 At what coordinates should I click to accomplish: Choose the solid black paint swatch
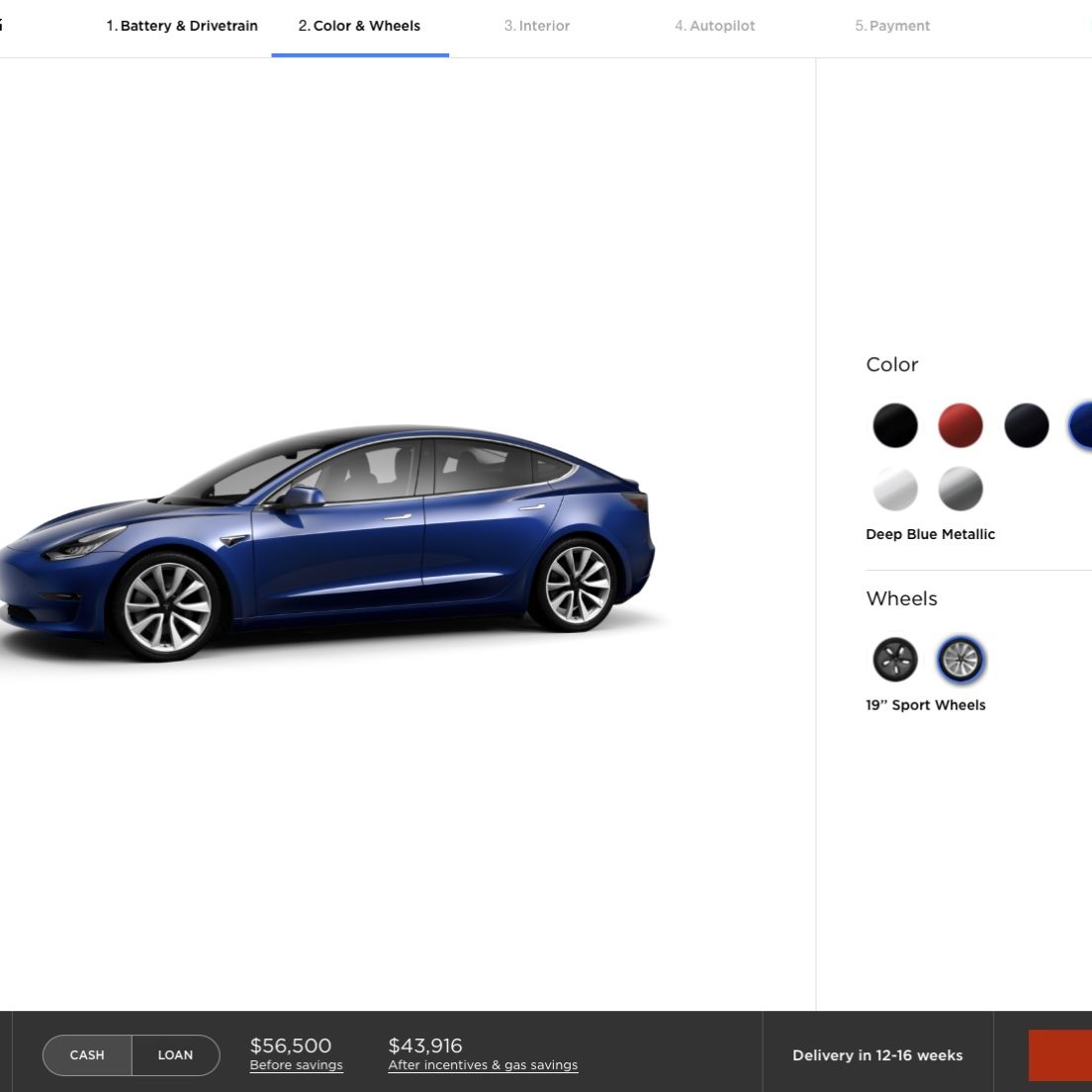pyautogui.click(x=895, y=424)
